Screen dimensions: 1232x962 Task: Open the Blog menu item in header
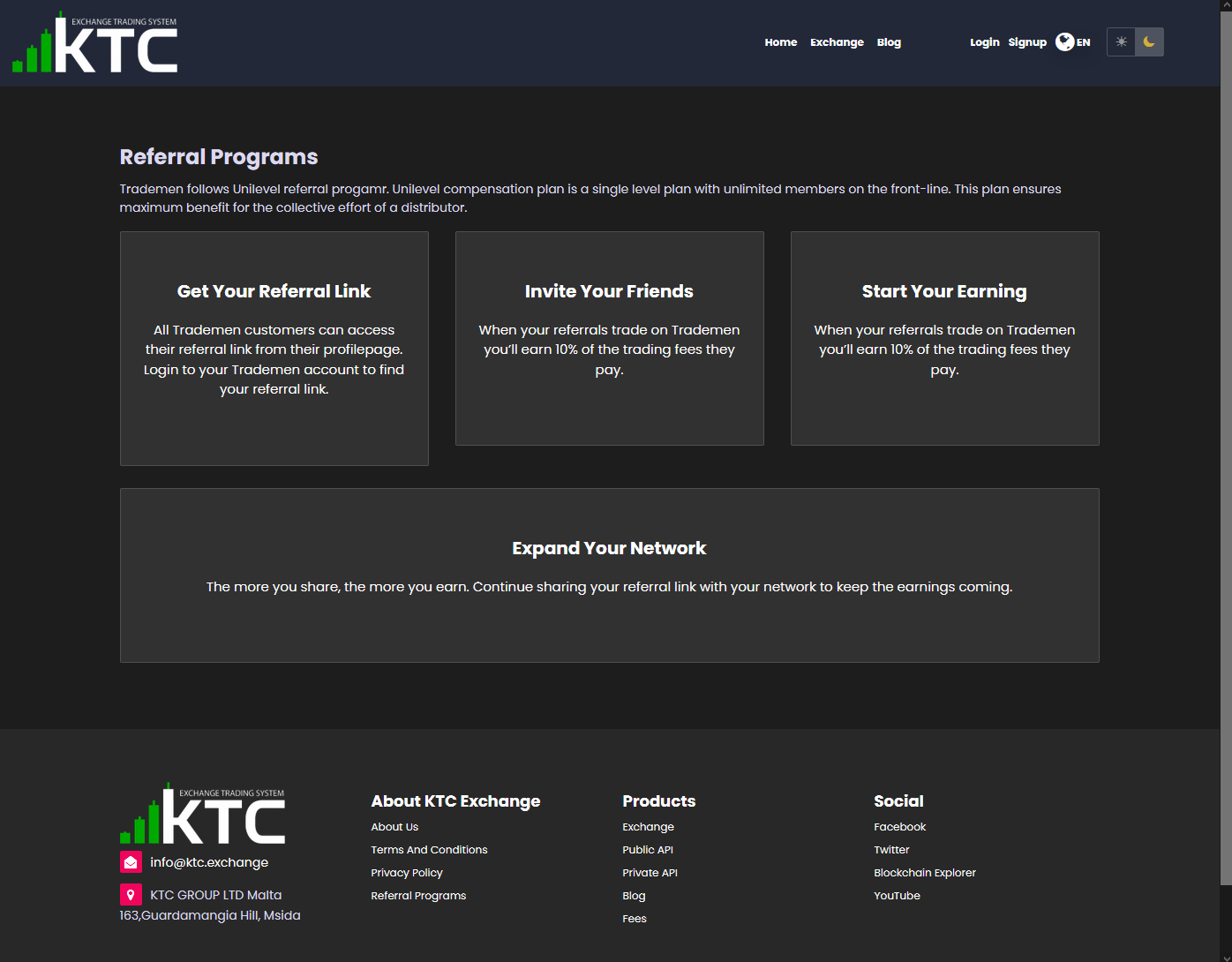pyautogui.click(x=889, y=42)
